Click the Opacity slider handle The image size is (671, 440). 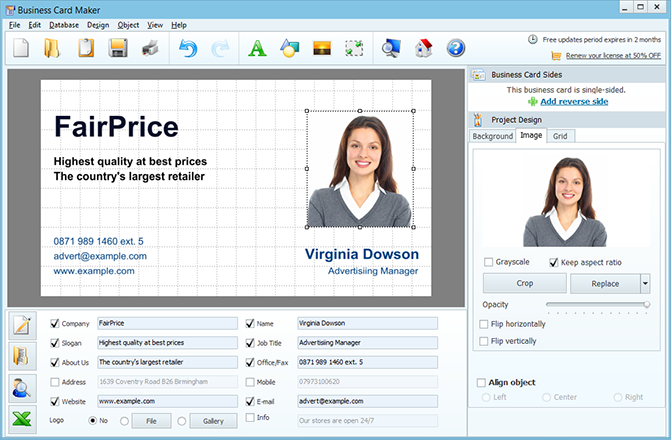[647, 304]
